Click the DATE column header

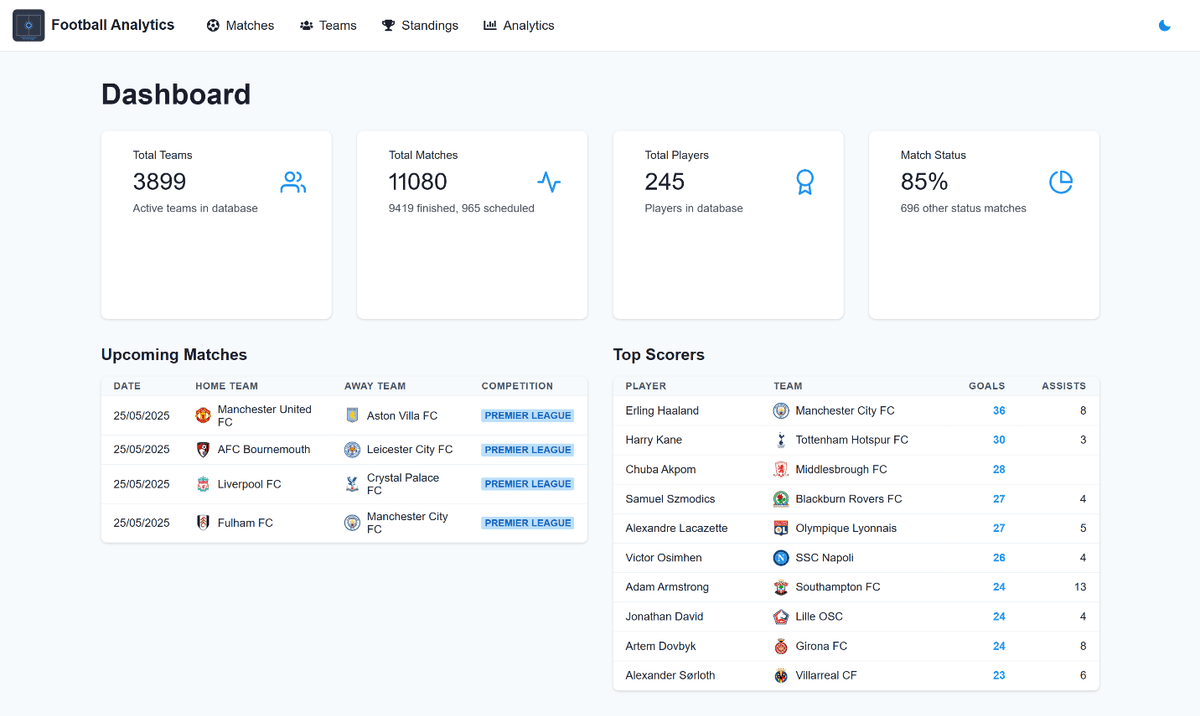coord(127,386)
